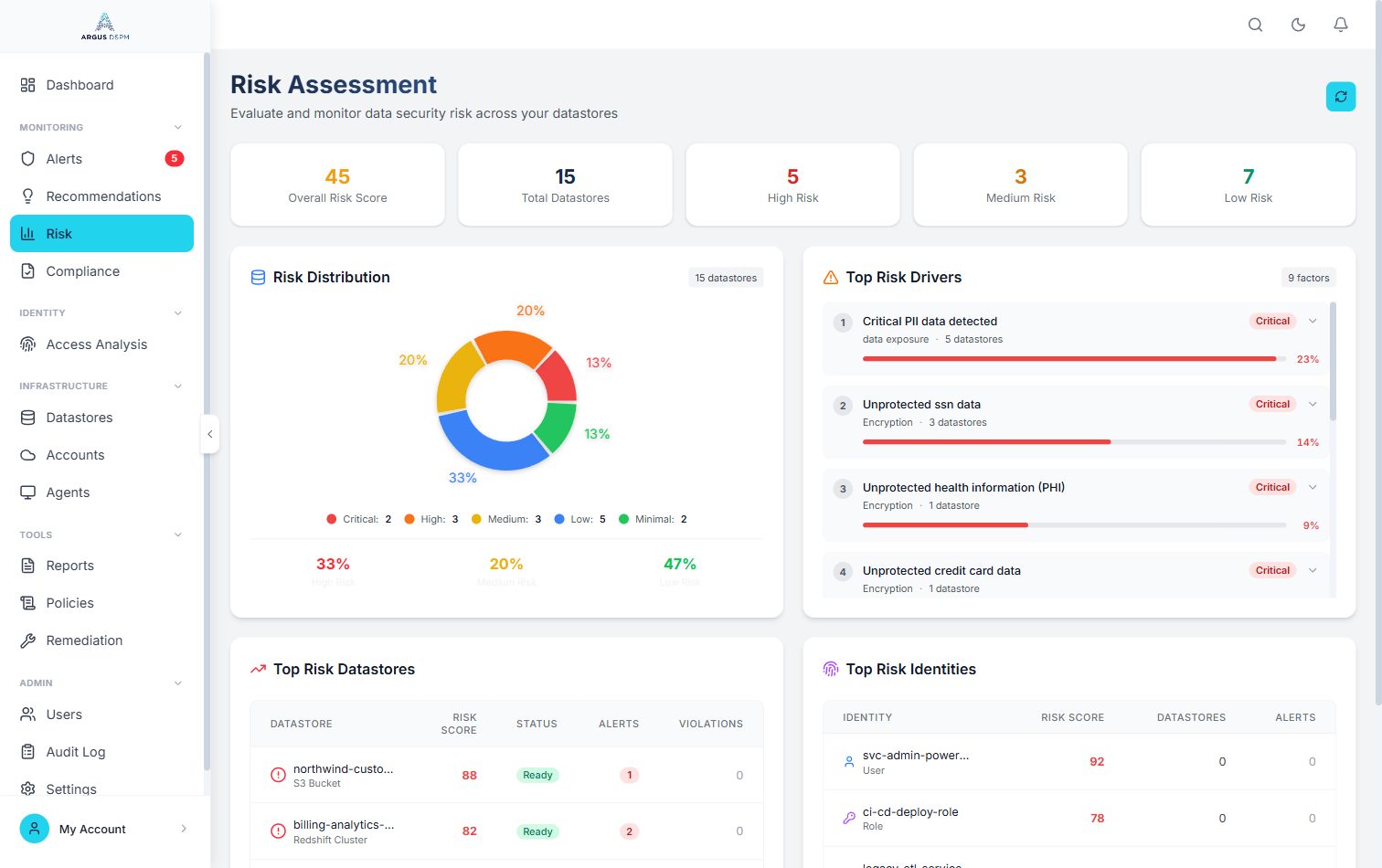Click billing-analytics alert circle icon
1382x868 pixels.
[278, 831]
